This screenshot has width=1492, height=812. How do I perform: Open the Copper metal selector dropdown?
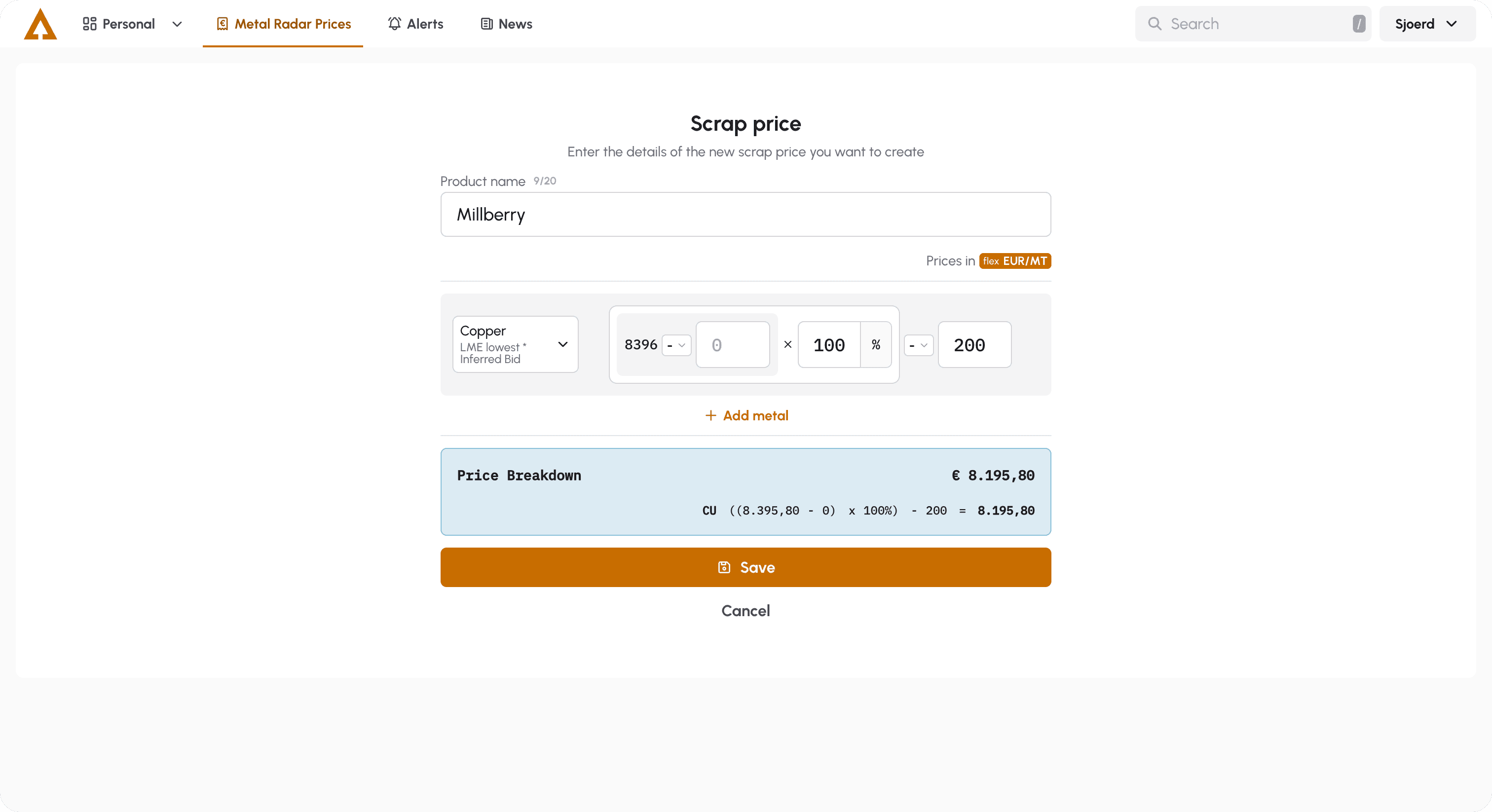click(x=515, y=344)
